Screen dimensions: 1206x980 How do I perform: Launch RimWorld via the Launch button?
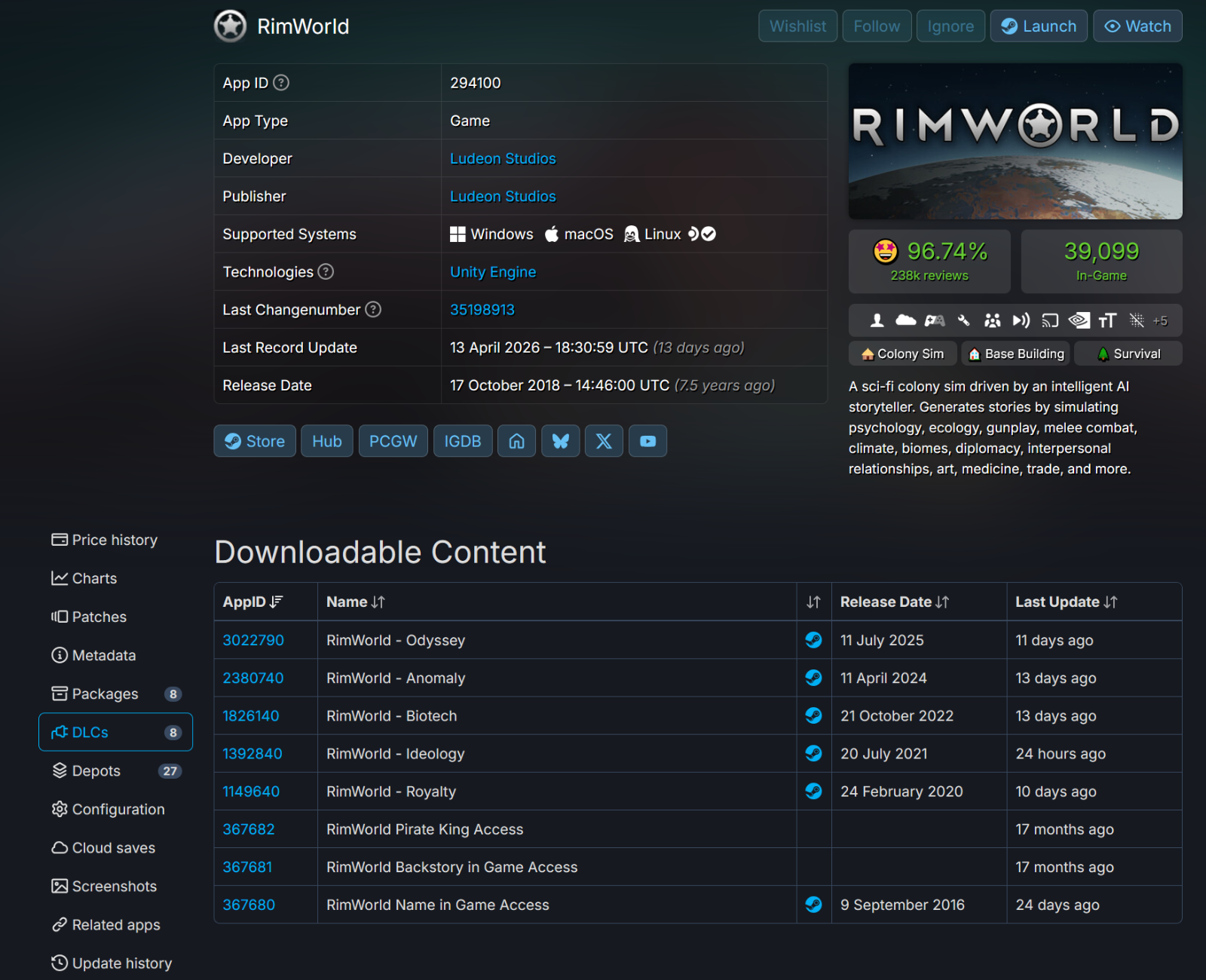coord(1039,26)
